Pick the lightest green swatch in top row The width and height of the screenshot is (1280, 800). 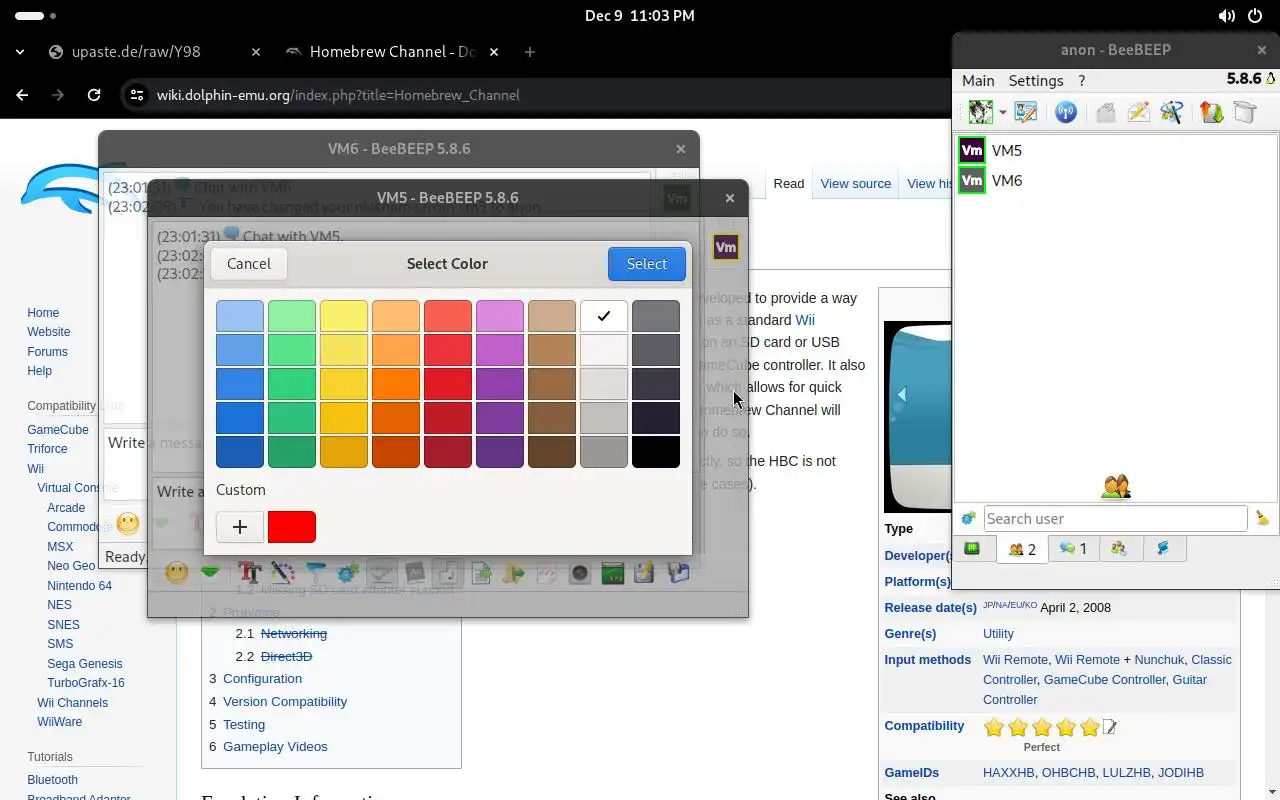[x=292, y=316]
